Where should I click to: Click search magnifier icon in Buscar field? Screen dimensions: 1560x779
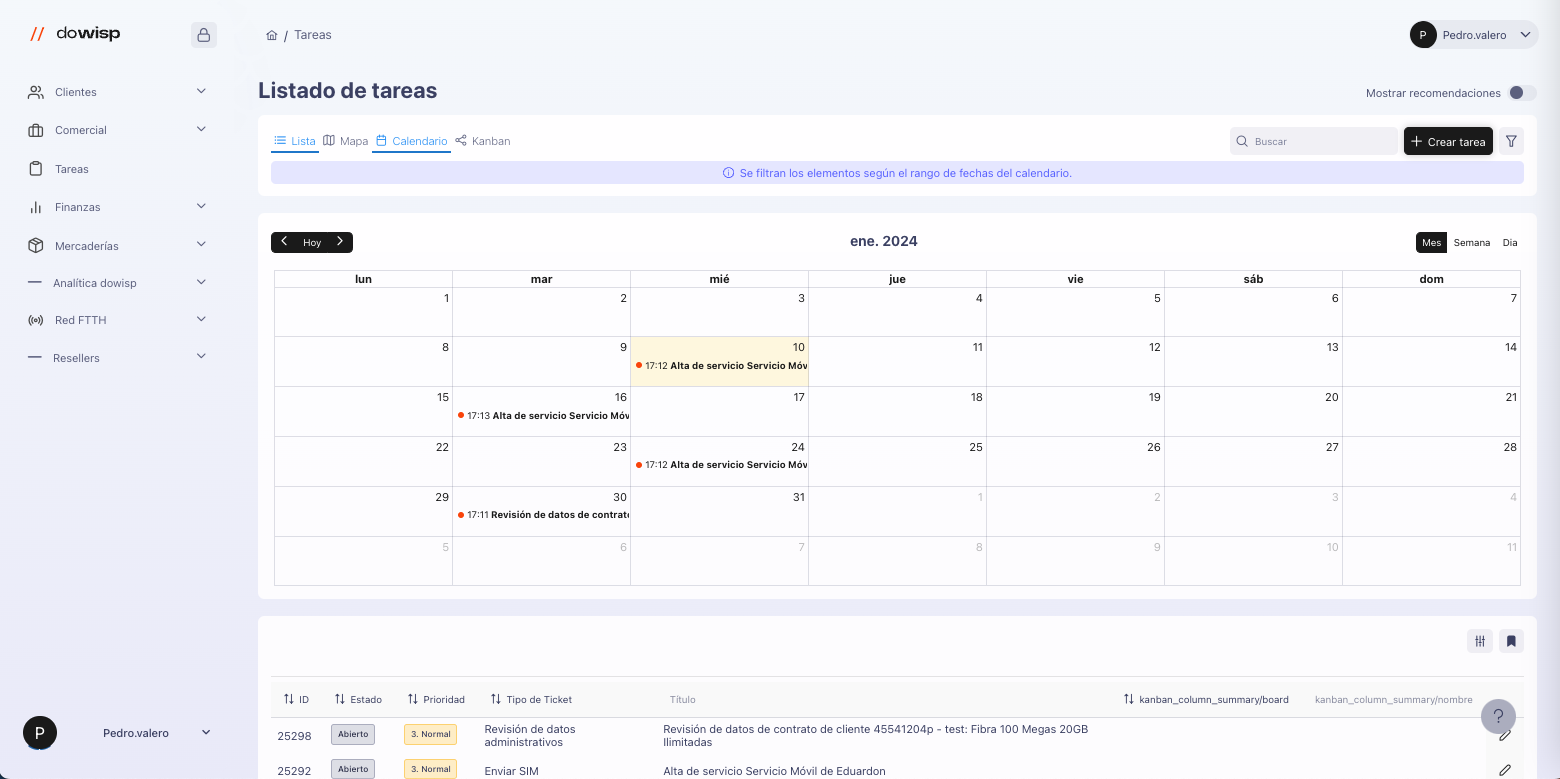1242,141
